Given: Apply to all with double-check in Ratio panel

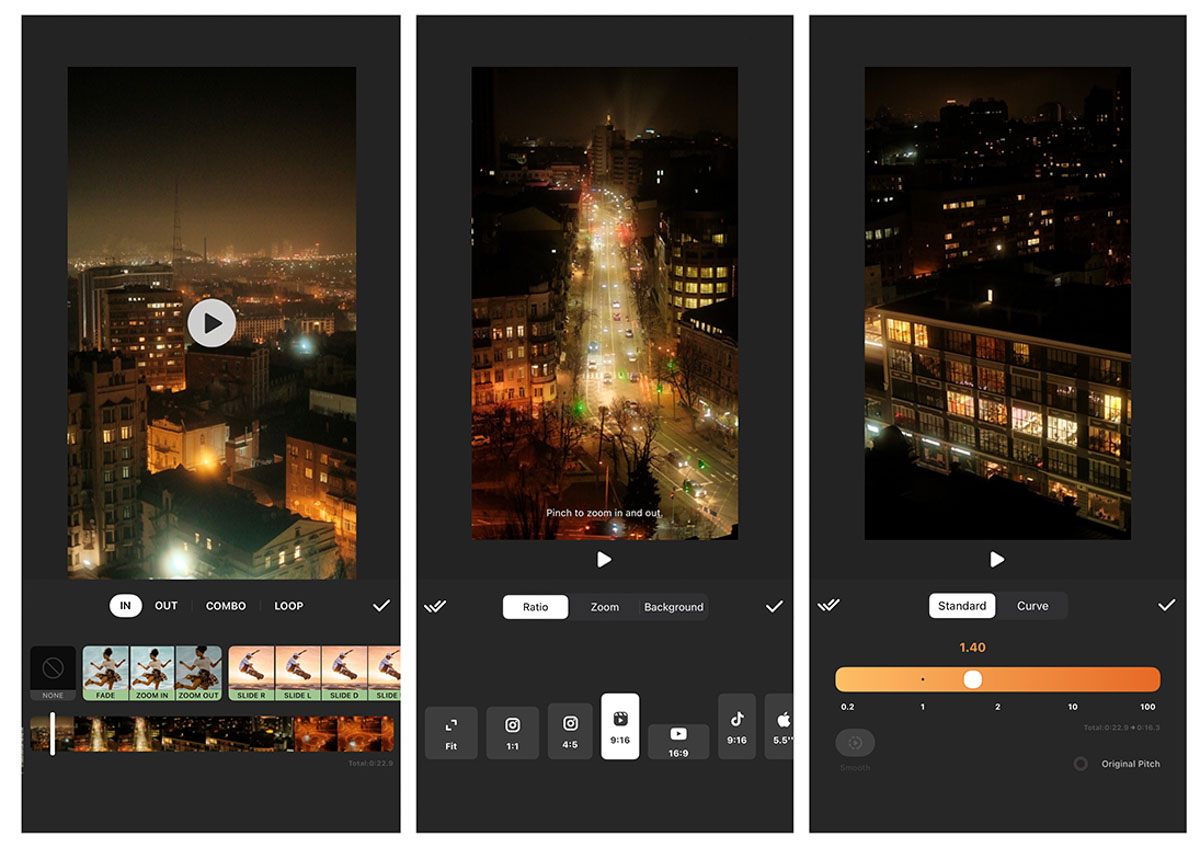Looking at the screenshot, I should pos(434,606).
